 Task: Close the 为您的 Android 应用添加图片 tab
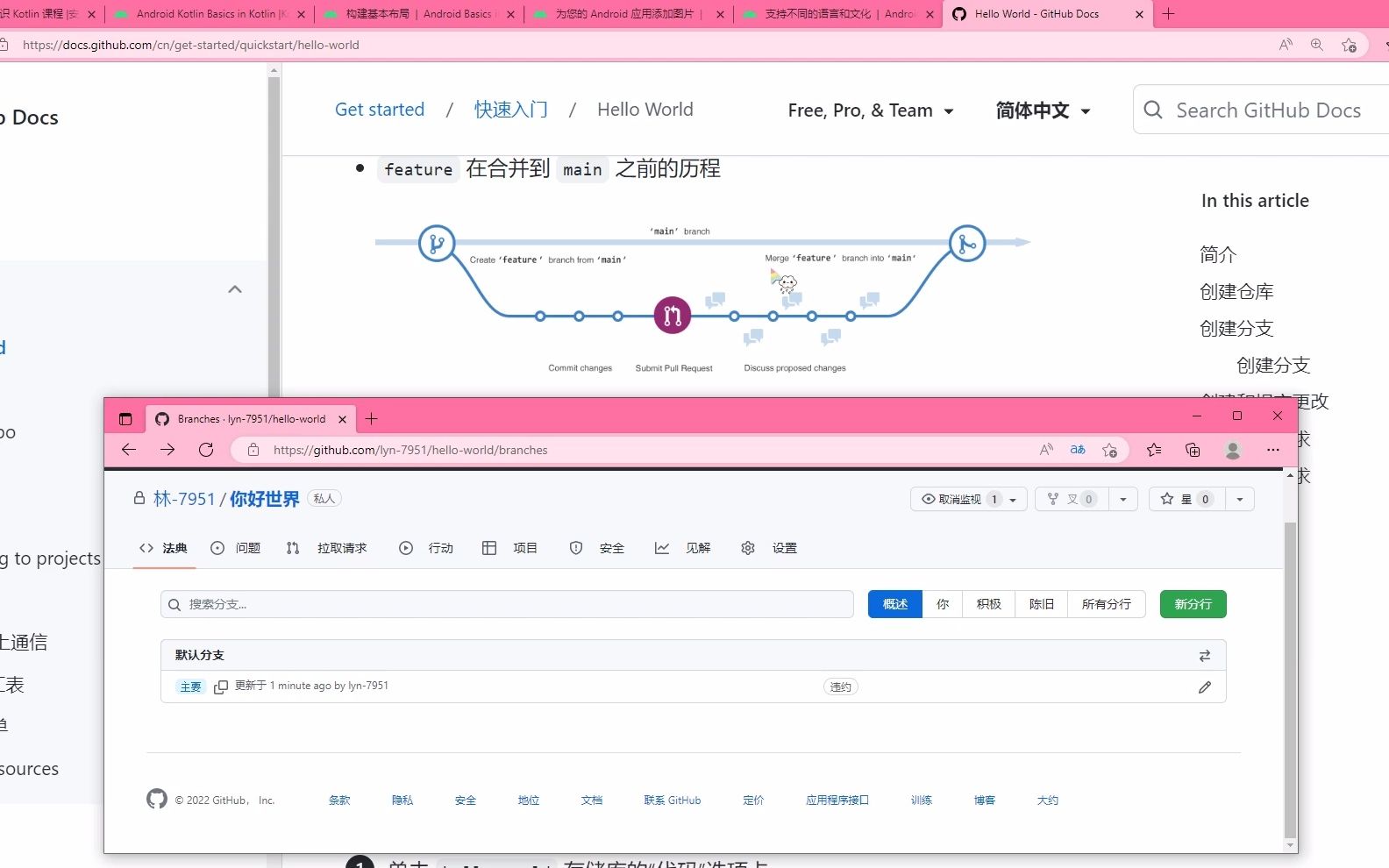[x=721, y=14]
